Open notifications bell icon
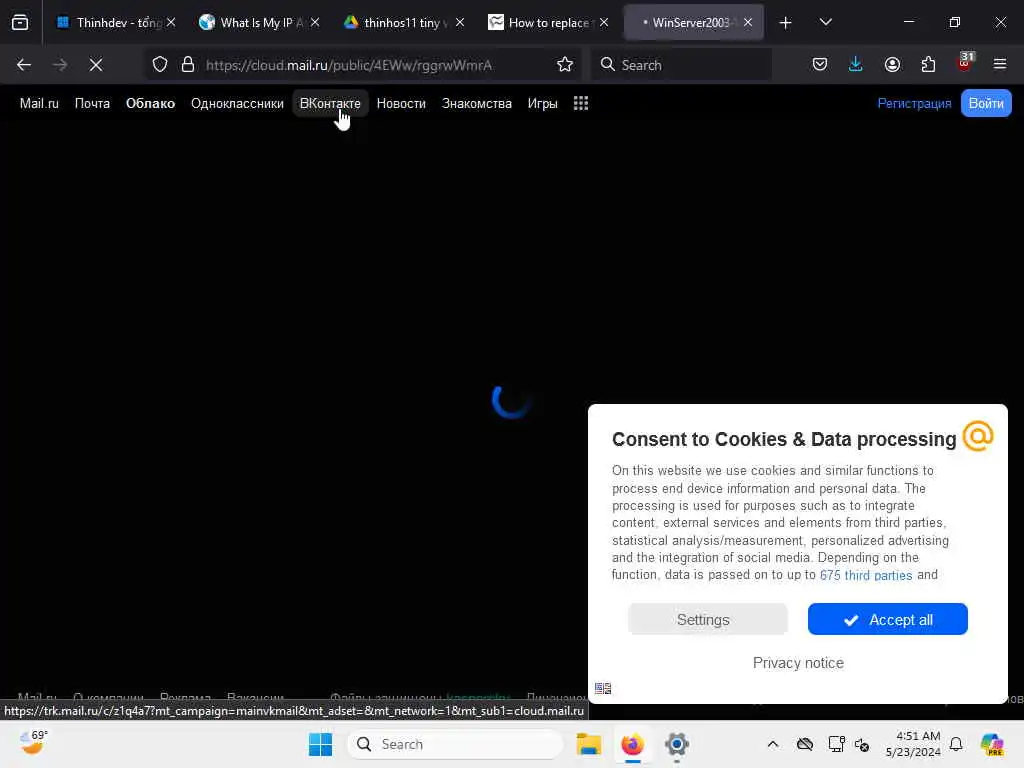This screenshot has height=768, width=1024. [956, 744]
